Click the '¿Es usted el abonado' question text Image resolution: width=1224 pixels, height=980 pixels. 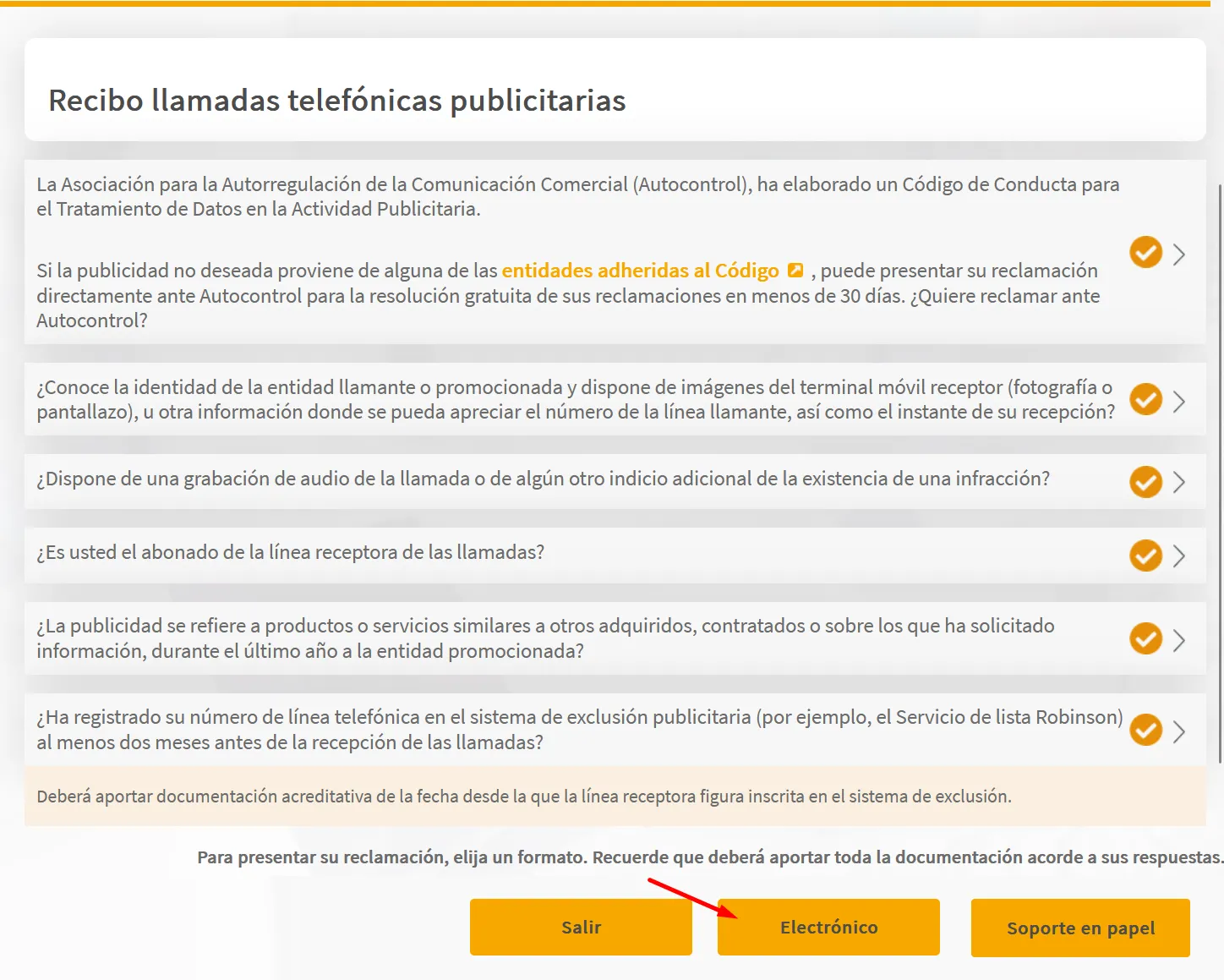tap(290, 552)
